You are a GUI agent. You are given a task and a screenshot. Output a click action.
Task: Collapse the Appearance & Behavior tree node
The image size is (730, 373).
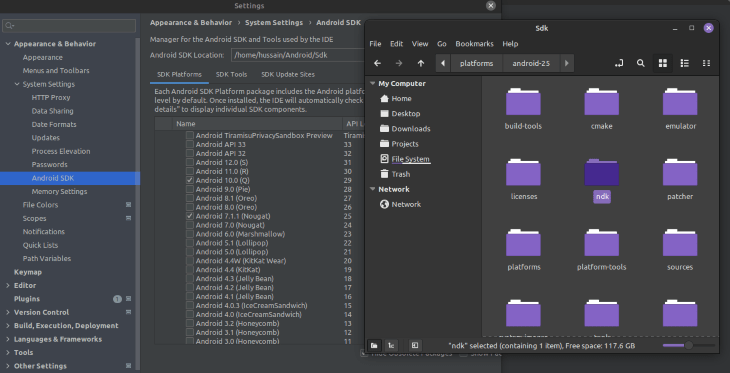[x=7, y=44]
